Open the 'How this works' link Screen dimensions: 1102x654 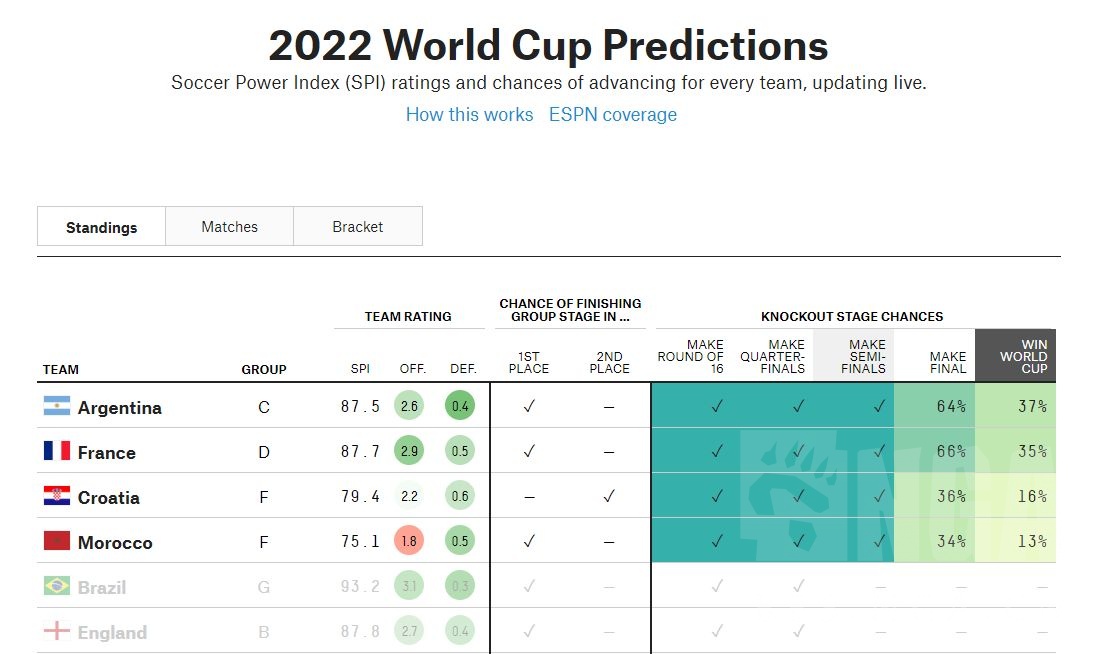(469, 114)
